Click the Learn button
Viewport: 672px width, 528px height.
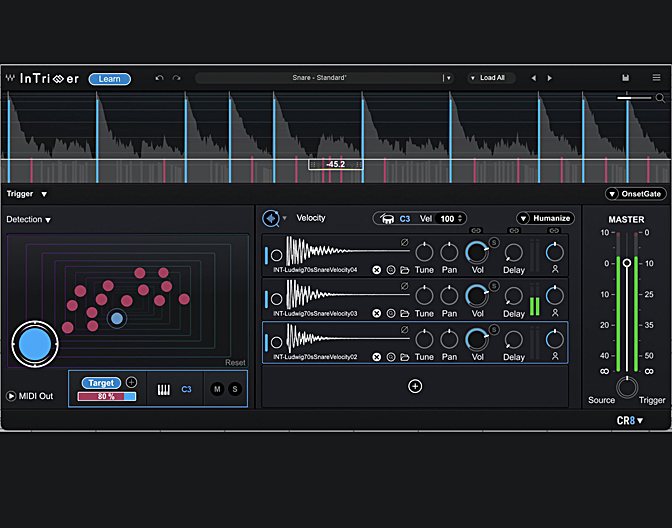coord(109,79)
